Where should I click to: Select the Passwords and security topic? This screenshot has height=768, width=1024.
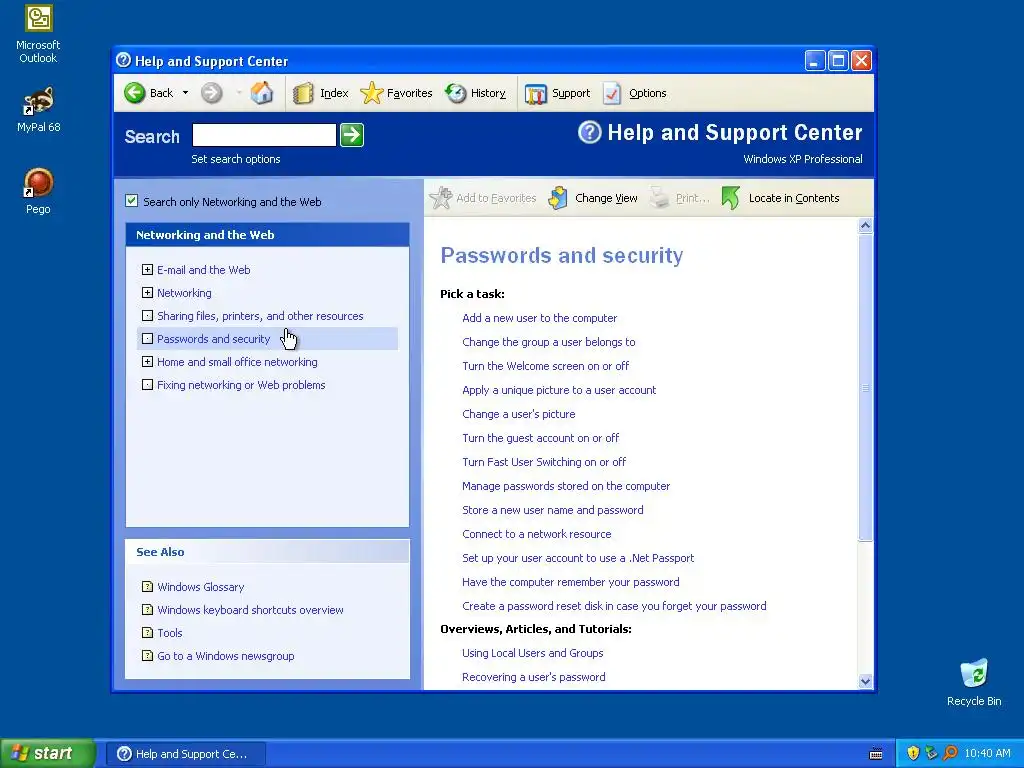tap(214, 339)
